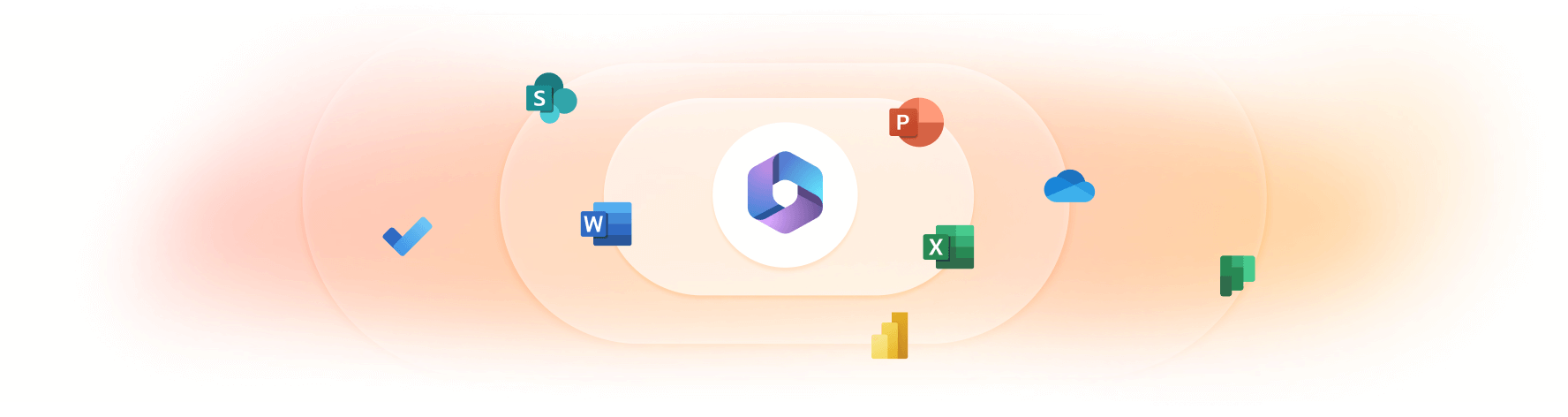Select the Microsoft To Do checkmark icon
Viewport: 1568px width, 417px height.
[407, 236]
